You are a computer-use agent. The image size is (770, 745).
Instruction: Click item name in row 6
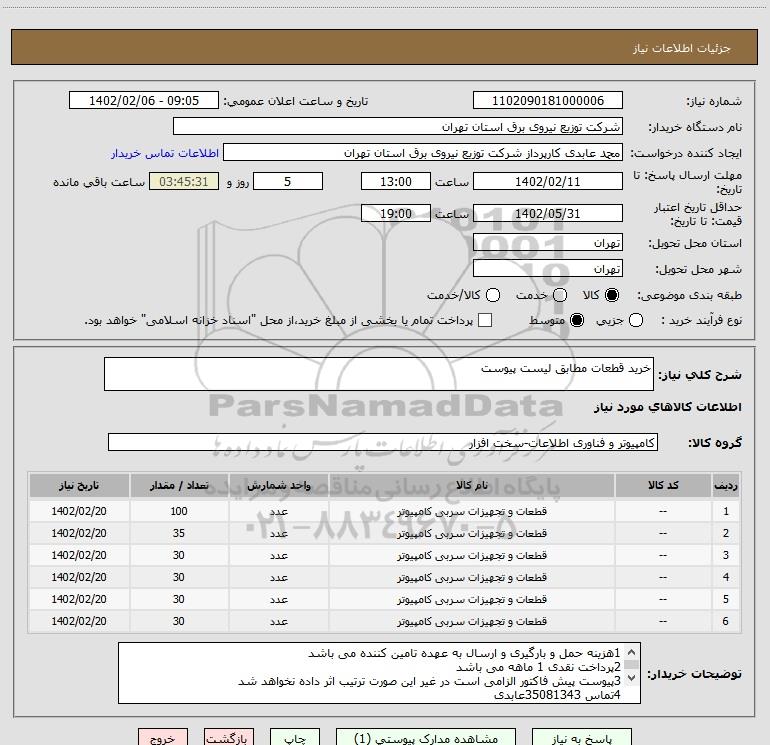point(471,621)
